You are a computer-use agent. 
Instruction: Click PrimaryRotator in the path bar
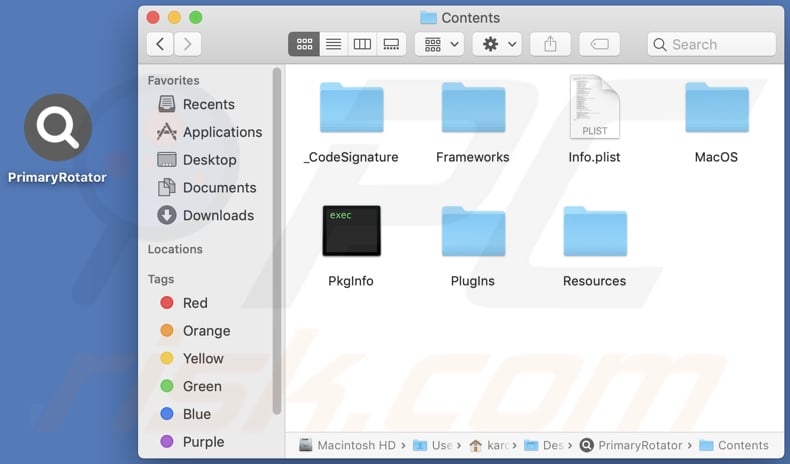(631, 445)
